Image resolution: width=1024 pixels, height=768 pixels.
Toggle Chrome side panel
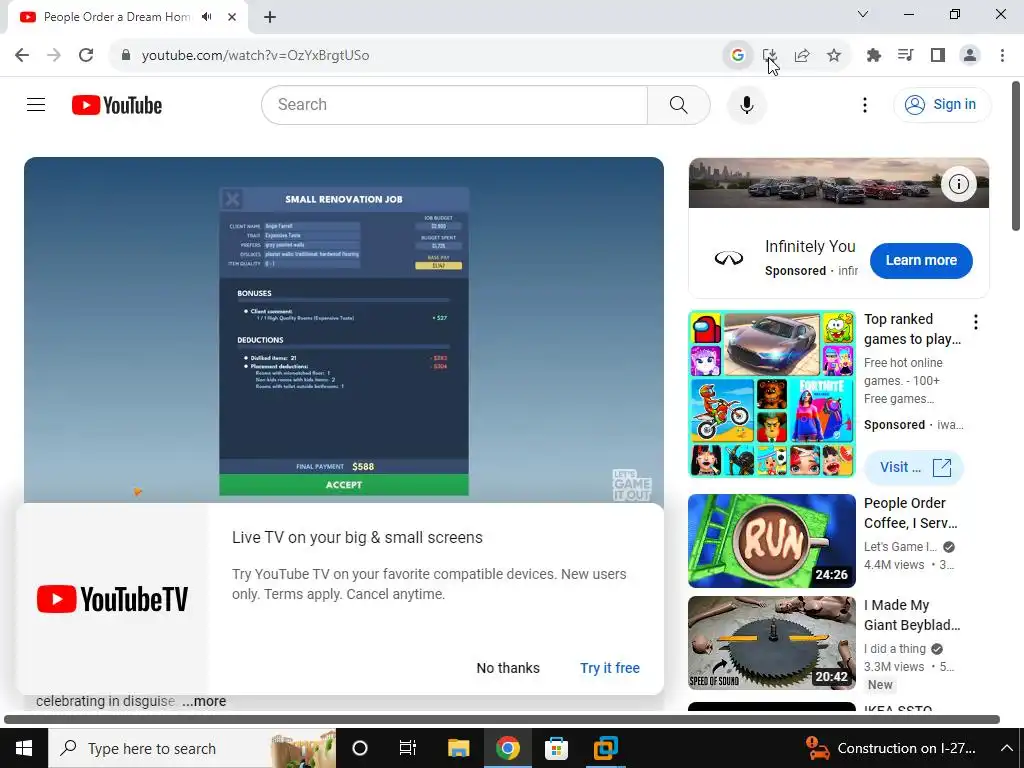[938, 55]
